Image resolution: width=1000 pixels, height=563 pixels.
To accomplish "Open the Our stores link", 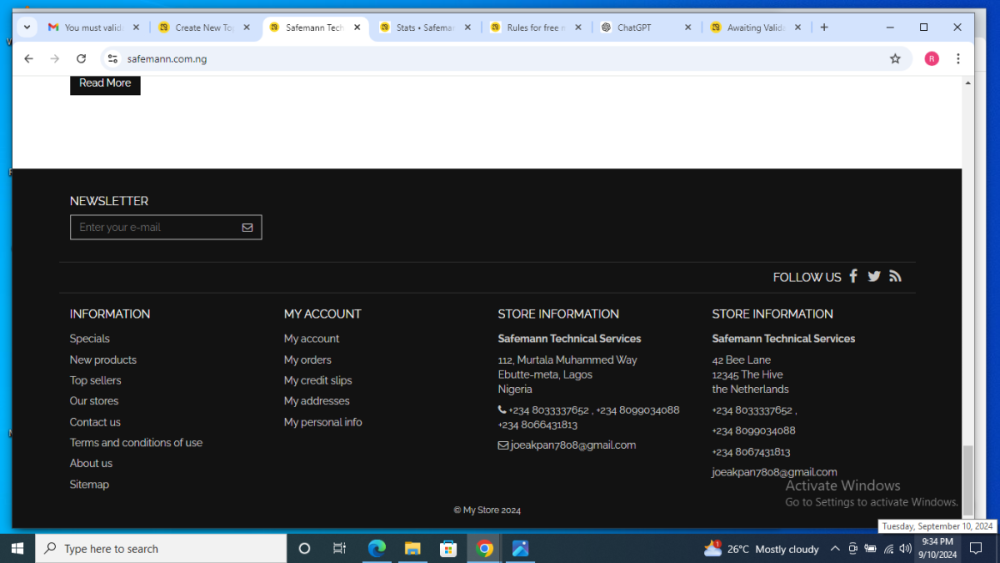I will coord(94,401).
